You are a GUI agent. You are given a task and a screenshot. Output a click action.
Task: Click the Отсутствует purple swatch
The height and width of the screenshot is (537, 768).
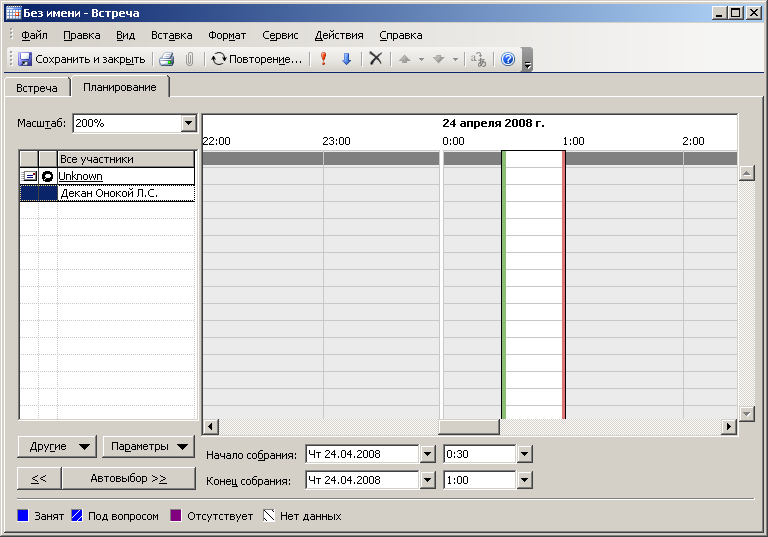point(176,515)
